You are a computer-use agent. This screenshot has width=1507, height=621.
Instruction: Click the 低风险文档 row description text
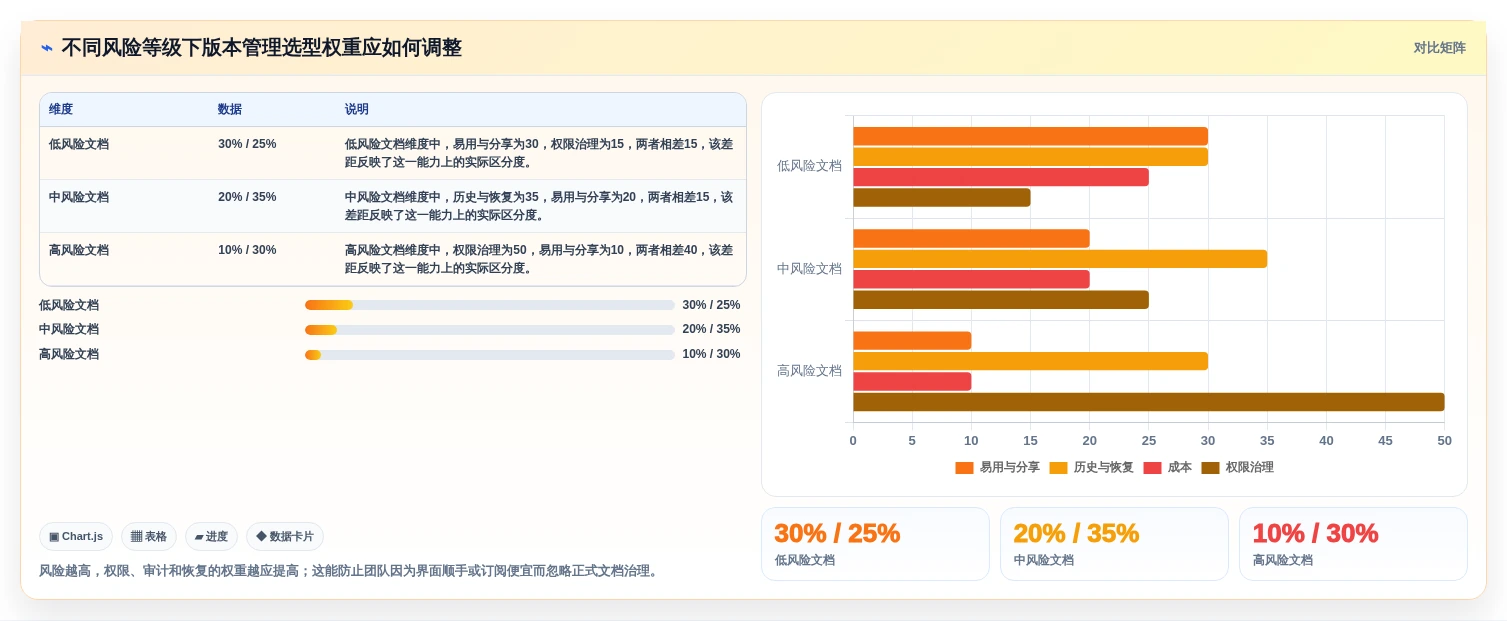[x=539, y=153]
